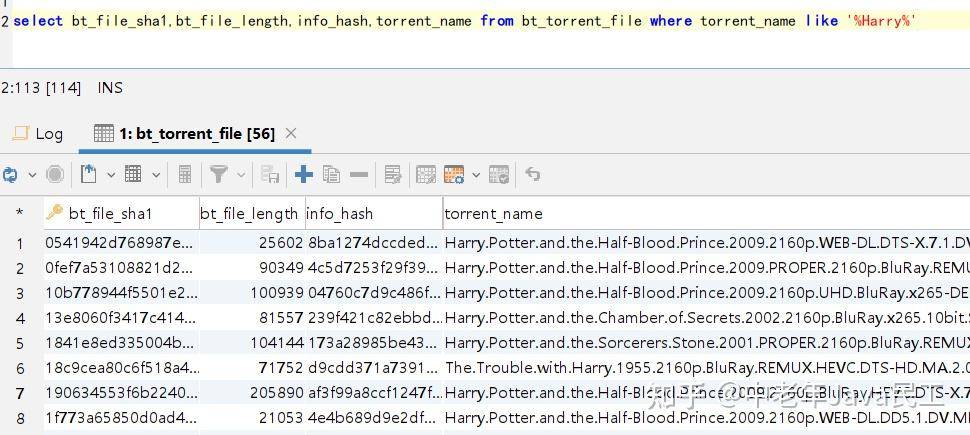Select row number 4 header
970x435 pixels.
pos(20,319)
